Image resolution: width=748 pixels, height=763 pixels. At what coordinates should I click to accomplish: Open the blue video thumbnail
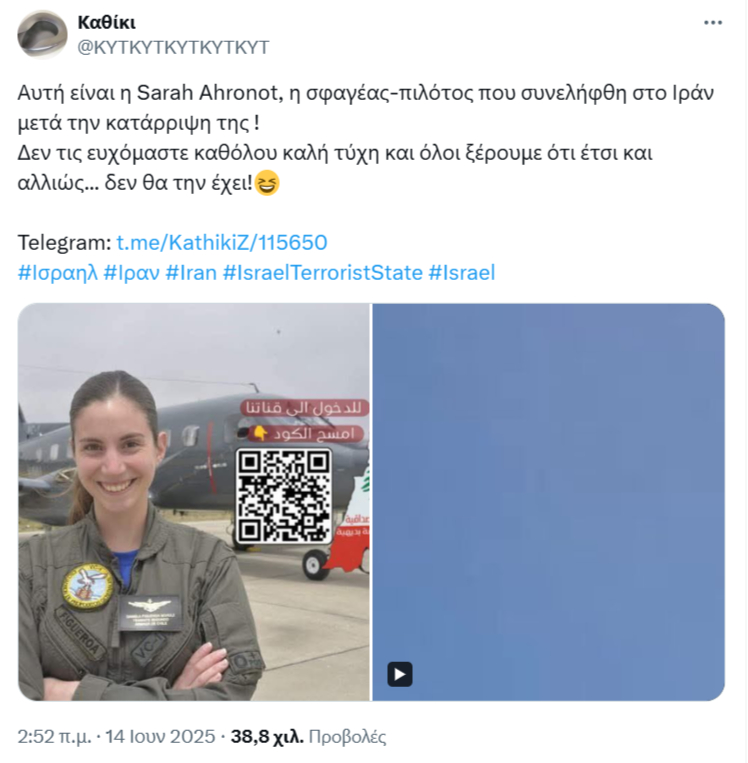pyautogui.click(x=548, y=502)
